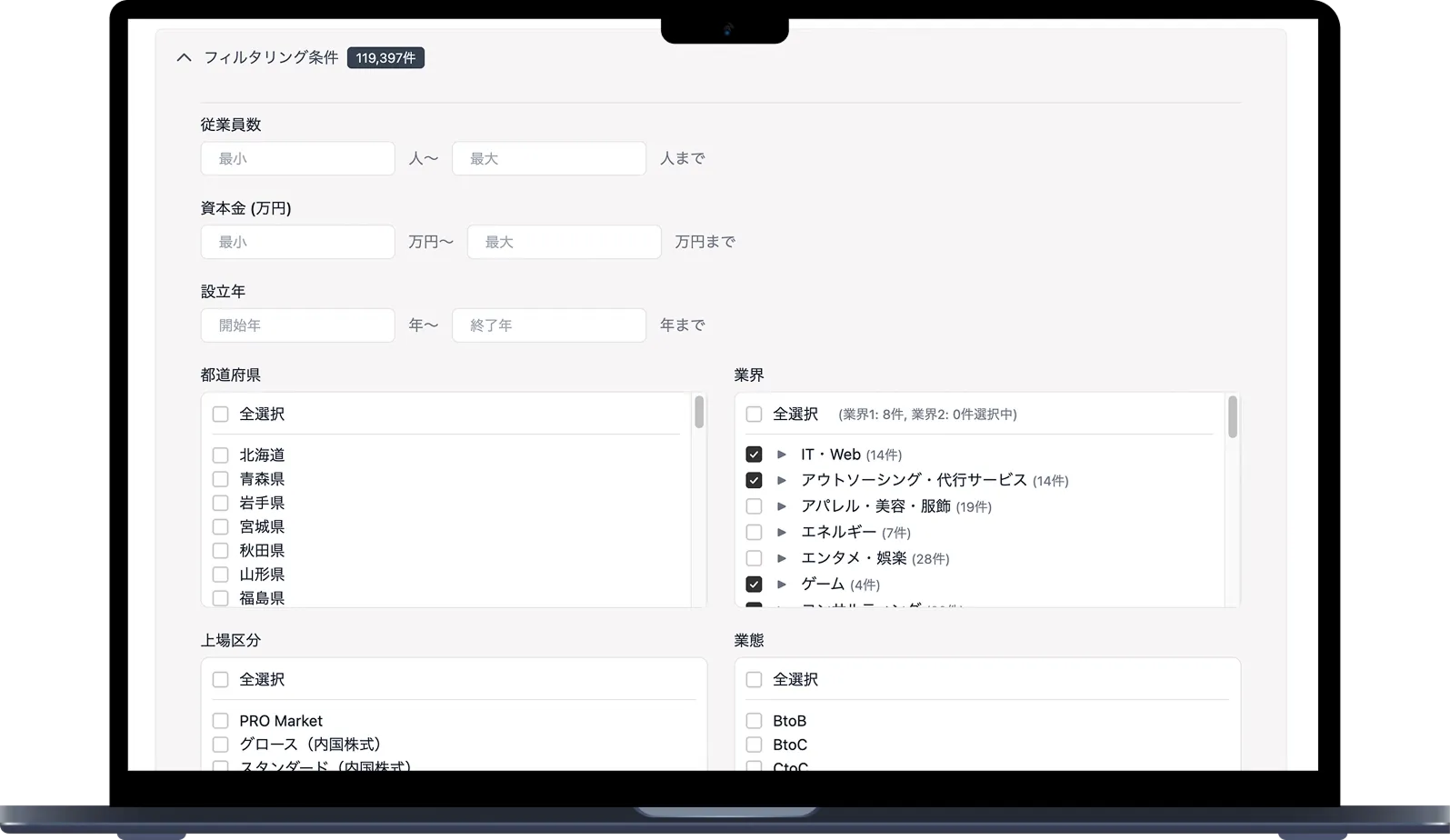1450x840 pixels.
Task: Check the BtoC checkbox
Action: click(754, 745)
